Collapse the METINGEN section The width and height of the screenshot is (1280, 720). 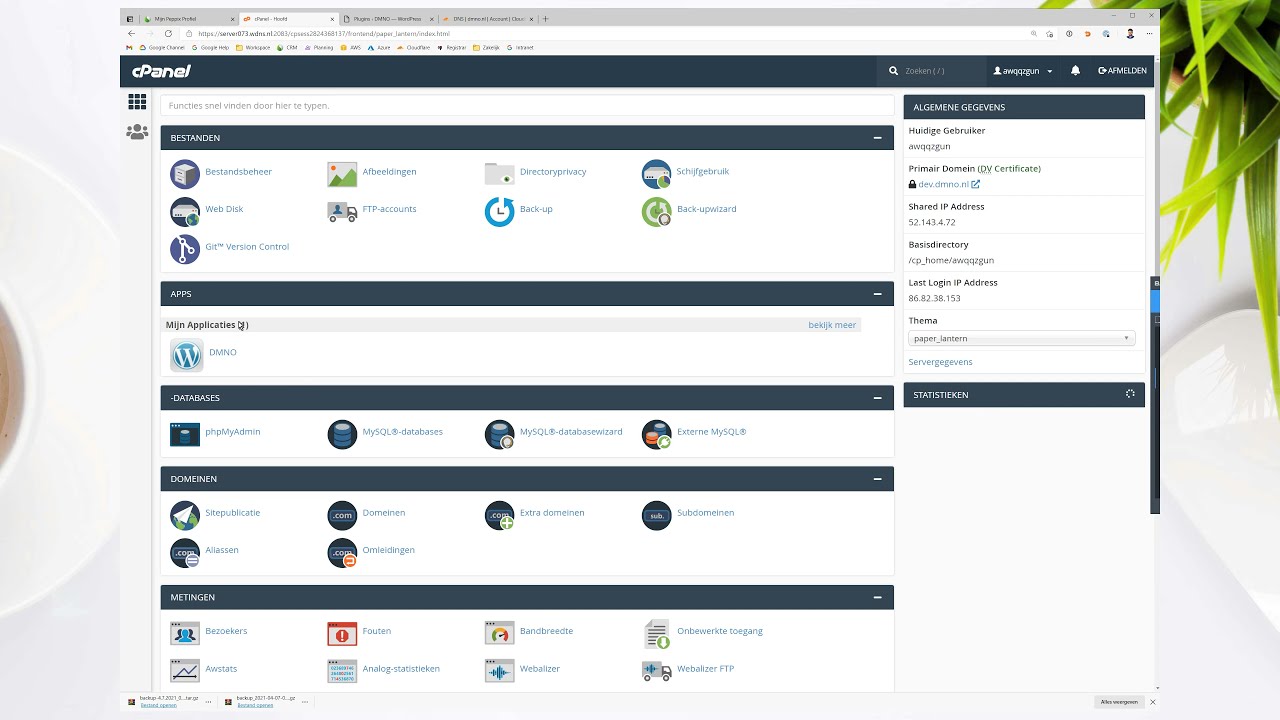tap(878, 597)
